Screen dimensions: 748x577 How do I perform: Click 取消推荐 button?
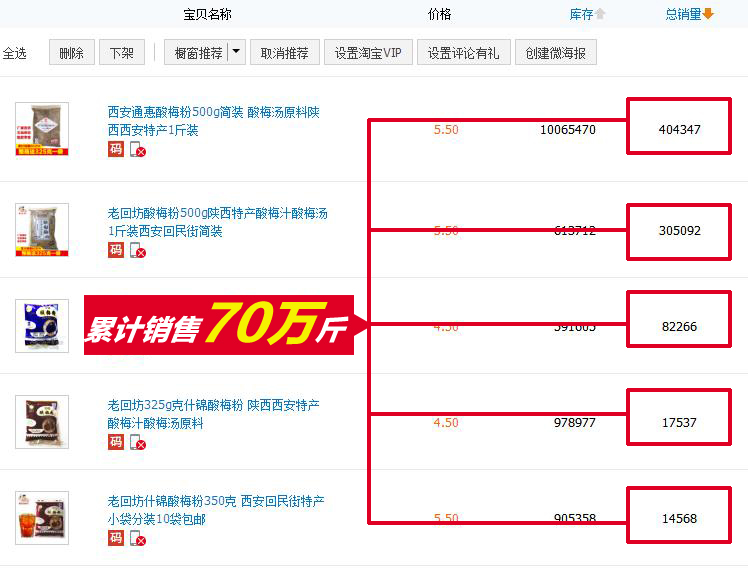285,52
